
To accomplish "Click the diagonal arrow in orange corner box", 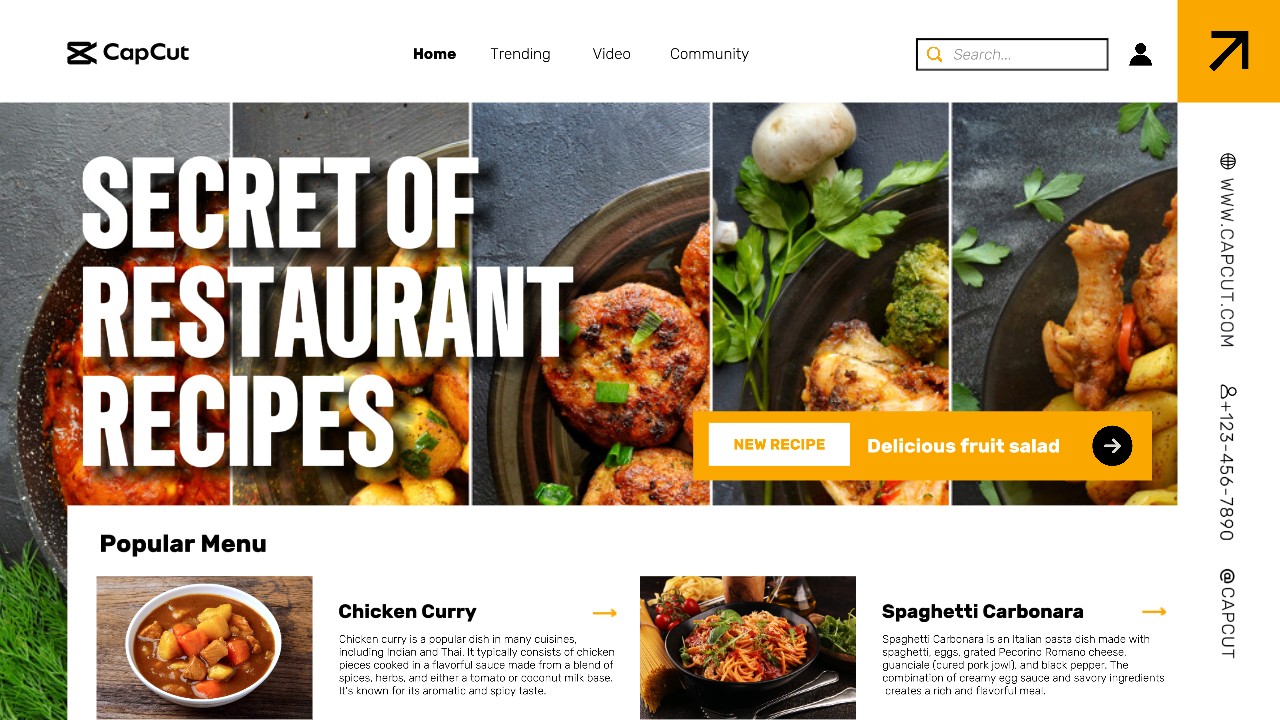I will click(x=1229, y=51).
